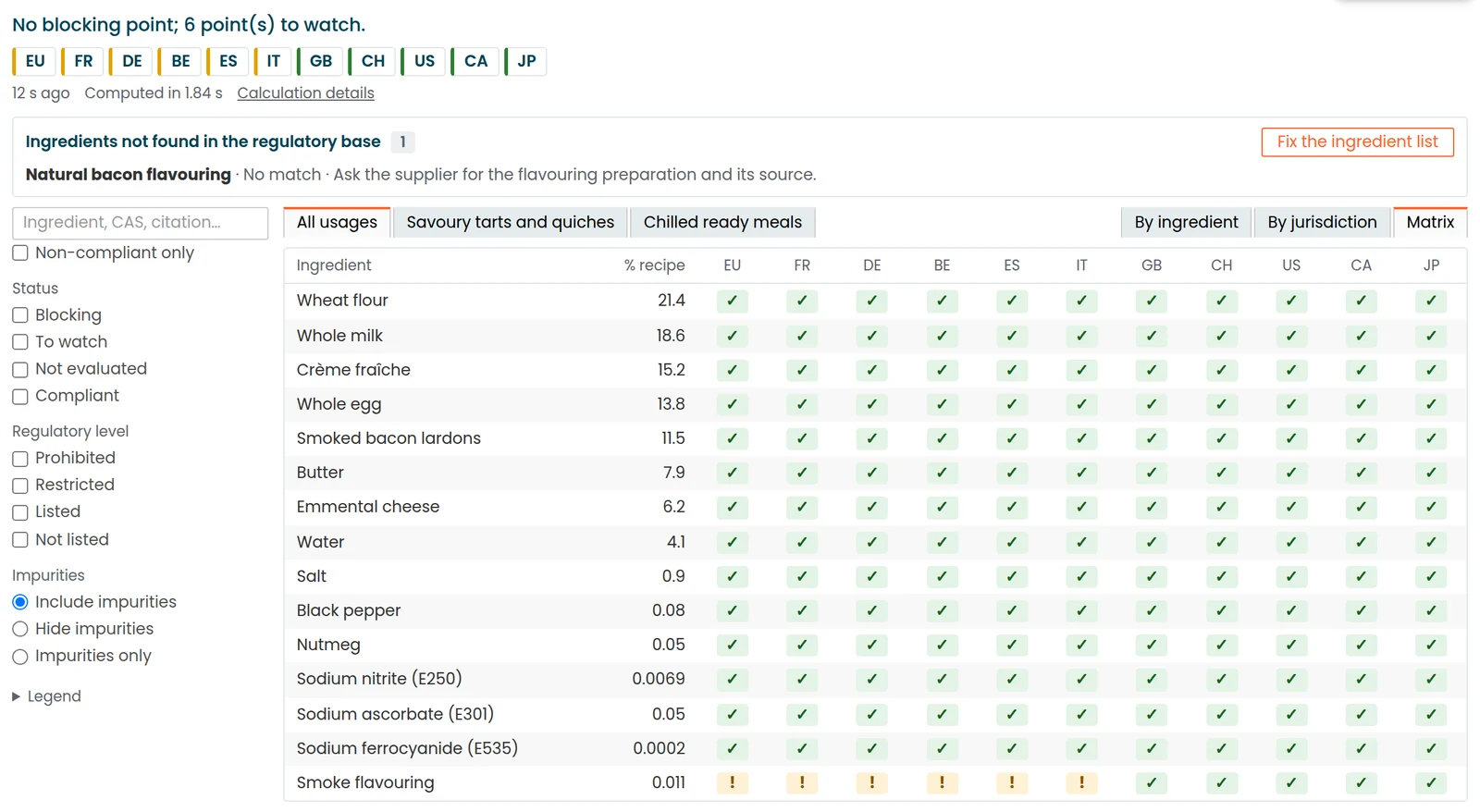Switch to the Chilled ready meals tab
The height and width of the screenshot is (812, 1480).
pos(722,223)
